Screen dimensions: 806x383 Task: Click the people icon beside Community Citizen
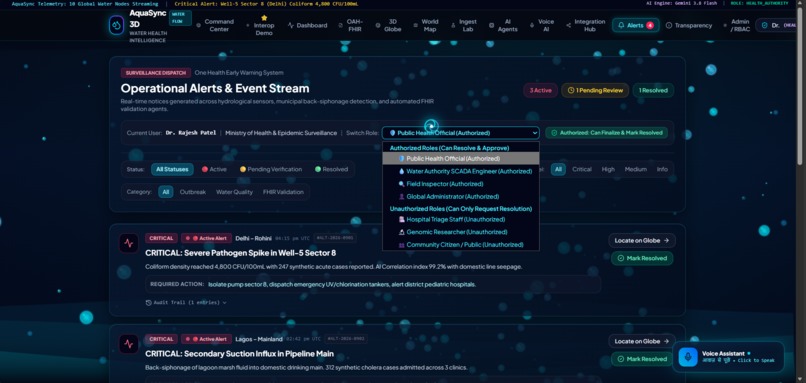(x=401, y=245)
